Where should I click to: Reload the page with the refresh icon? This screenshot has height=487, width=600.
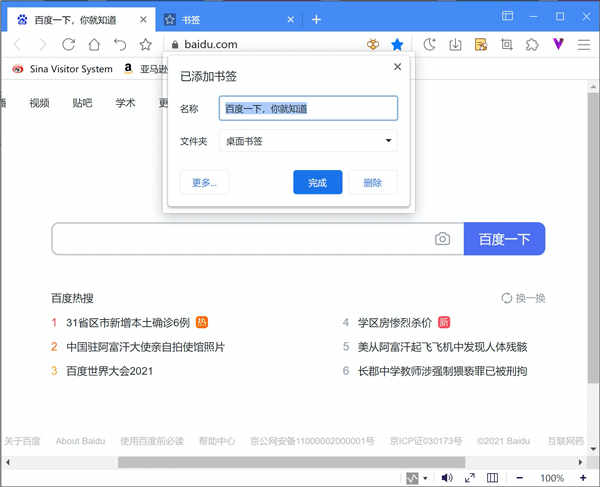click(68, 45)
